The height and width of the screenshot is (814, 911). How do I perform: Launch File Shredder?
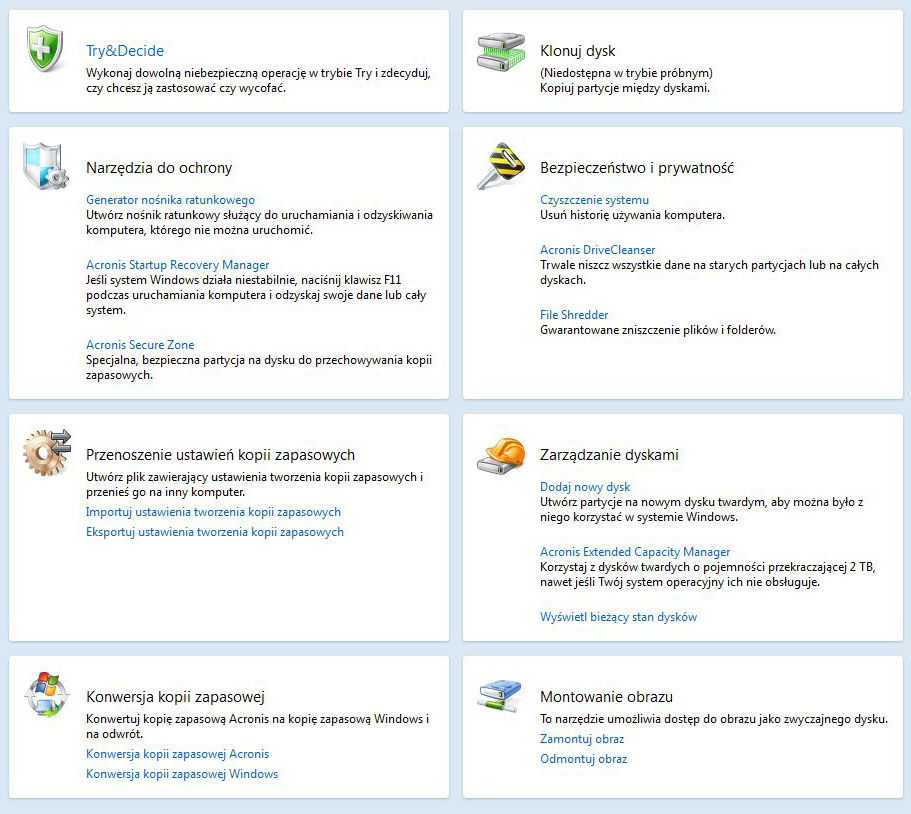[574, 315]
